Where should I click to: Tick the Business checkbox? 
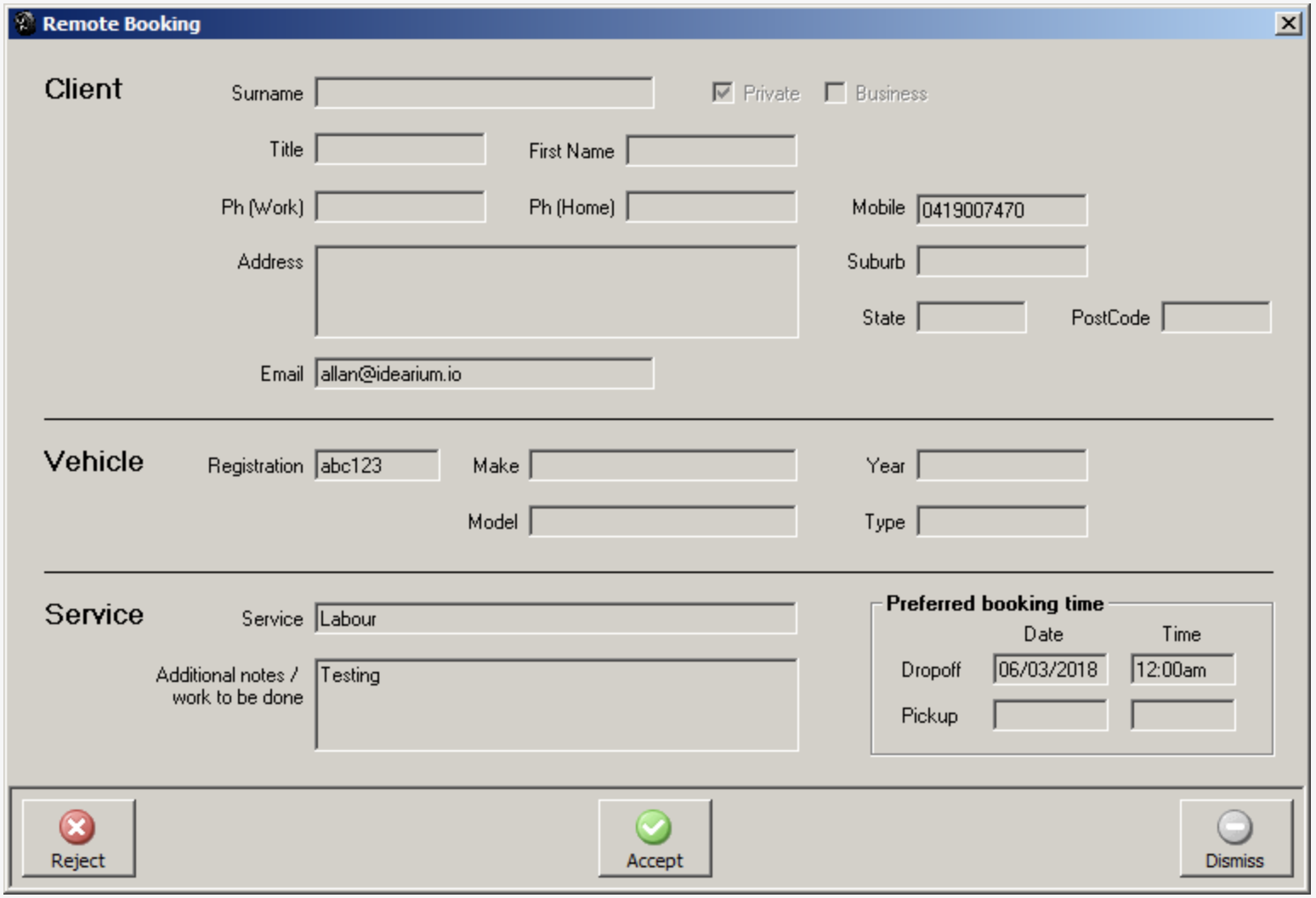pyautogui.click(x=835, y=93)
